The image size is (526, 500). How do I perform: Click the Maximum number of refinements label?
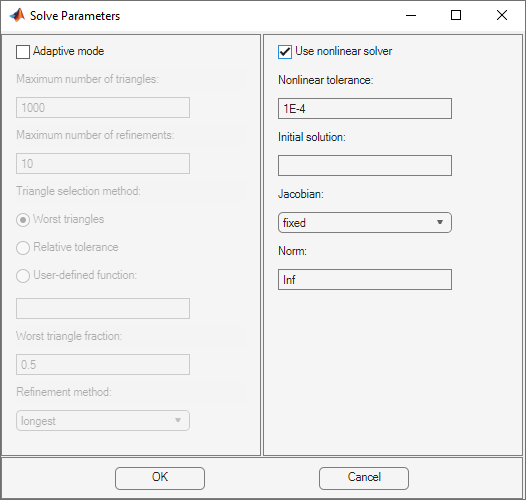(95, 135)
